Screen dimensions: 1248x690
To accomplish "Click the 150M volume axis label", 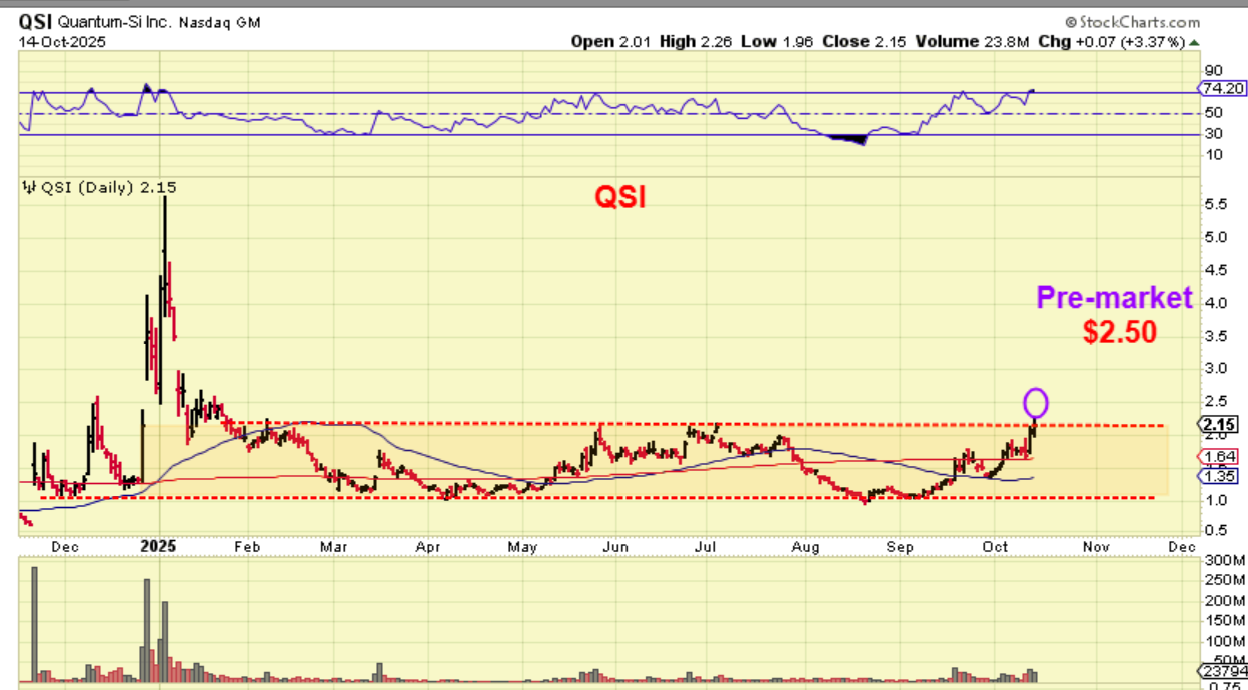I will point(1223,622).
